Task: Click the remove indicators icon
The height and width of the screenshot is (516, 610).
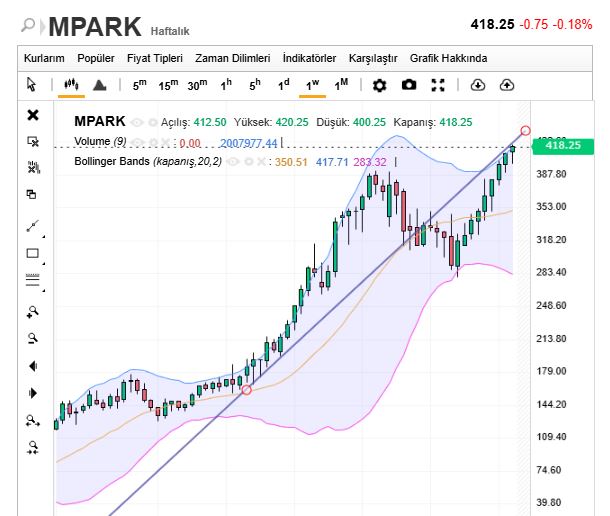Action: click(33, 168)
